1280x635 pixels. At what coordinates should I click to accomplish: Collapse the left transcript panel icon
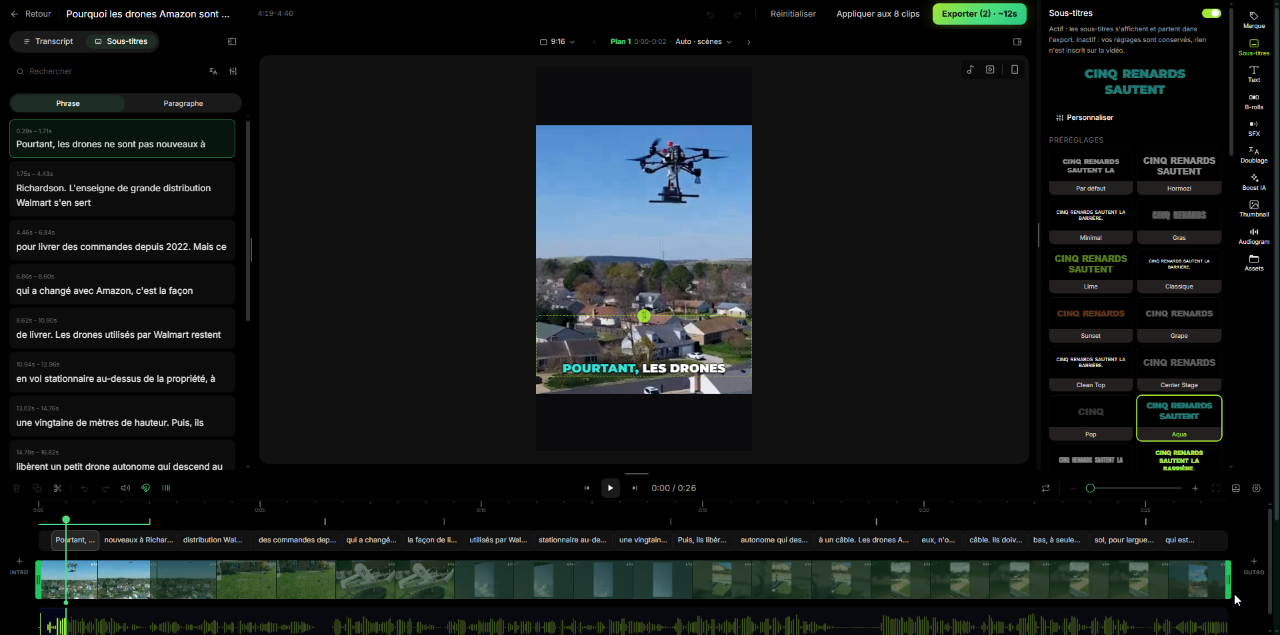(232, 42)
